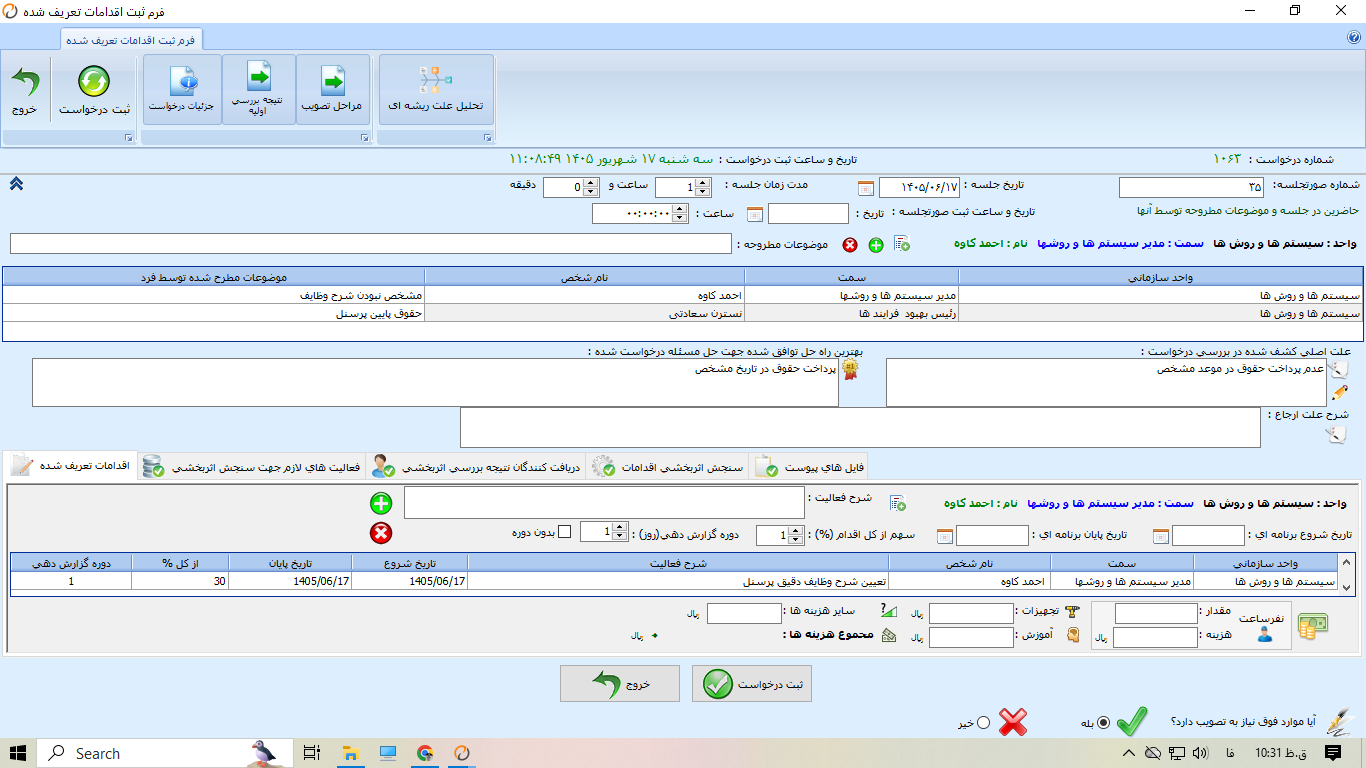This screenshot has width=1366, height=768.
Task: Click the person-selection list icon beside موضوعات مطروحه
Action: (x=901, y=244)
